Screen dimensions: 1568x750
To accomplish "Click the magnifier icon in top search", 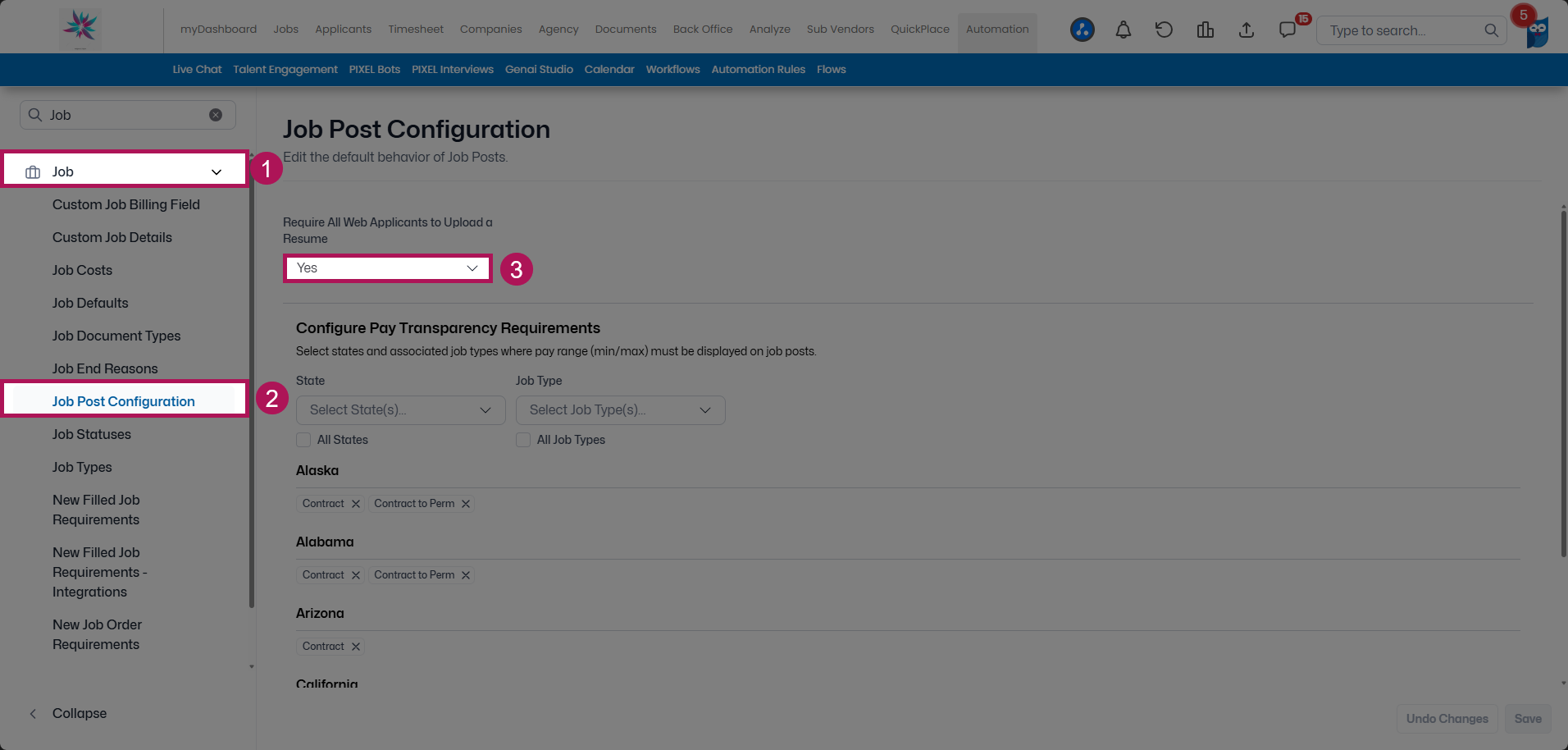I will [x=1491, y=30].
